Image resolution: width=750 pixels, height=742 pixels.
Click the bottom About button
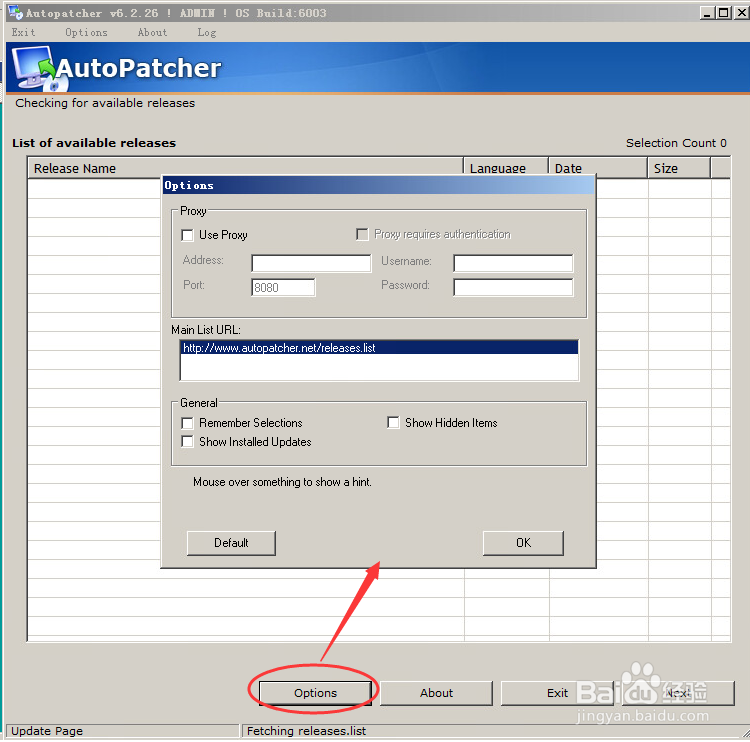click(436, 693)
